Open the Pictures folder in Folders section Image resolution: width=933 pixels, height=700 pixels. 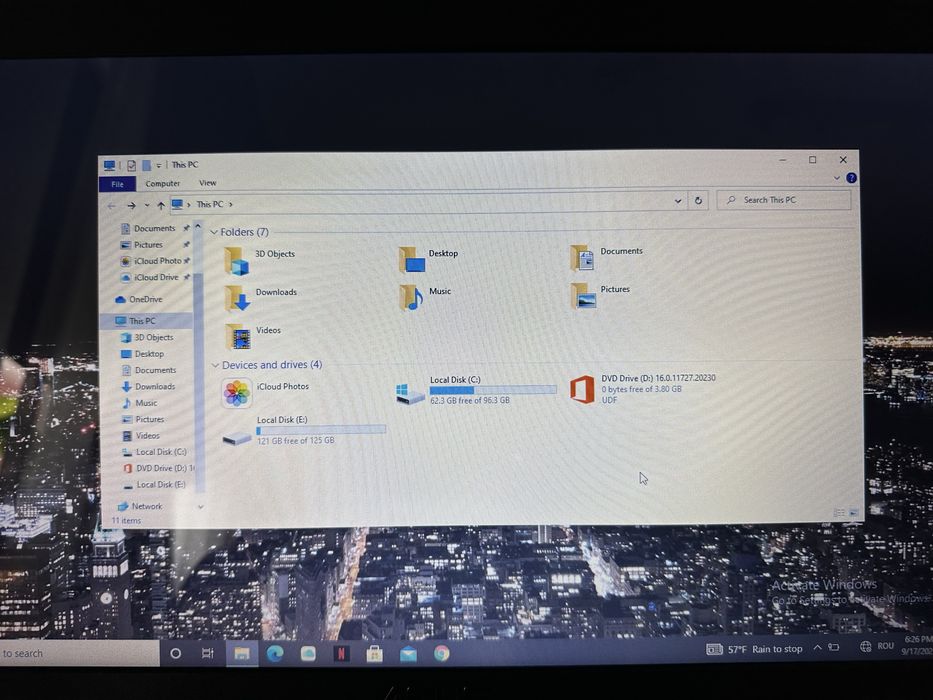(583, 296)
